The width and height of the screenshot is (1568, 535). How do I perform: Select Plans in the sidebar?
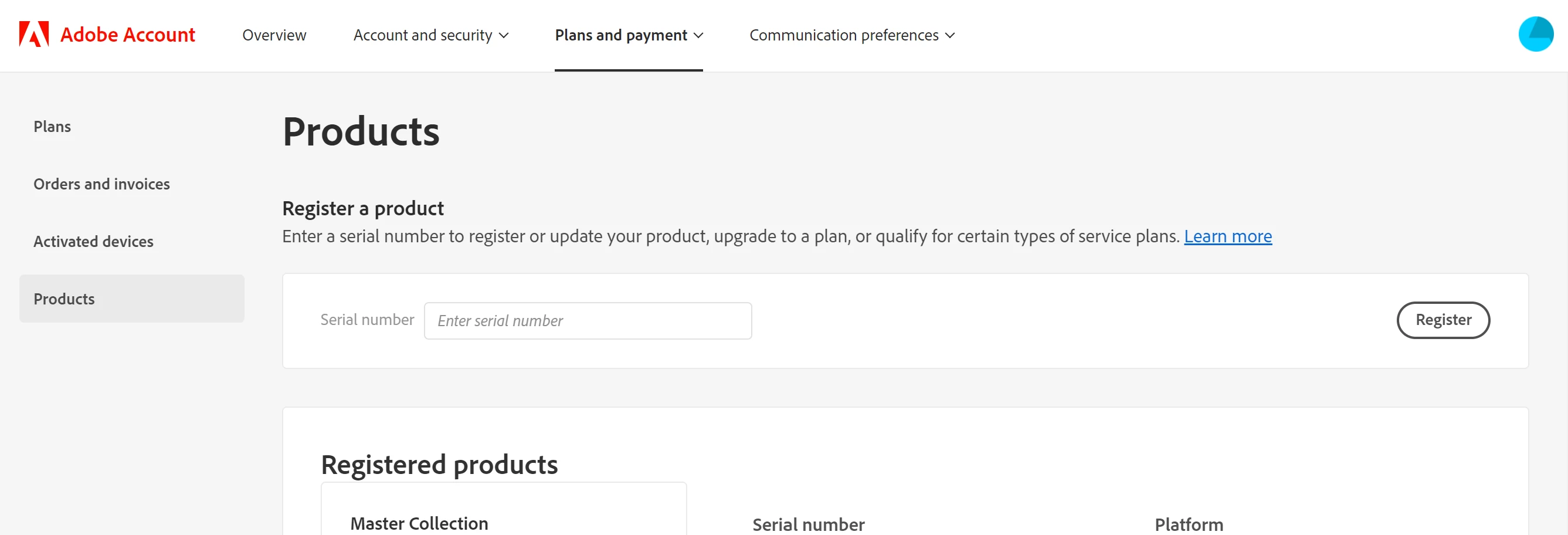pyautogui.click(x=52, y=126)
